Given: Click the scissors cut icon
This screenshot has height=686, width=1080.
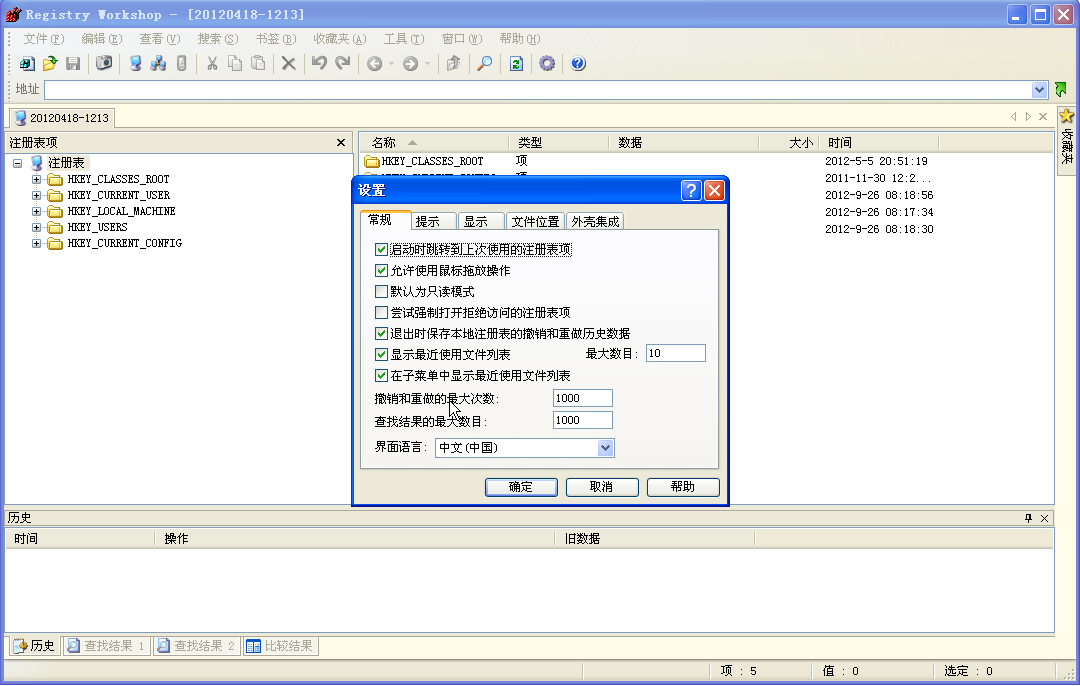Looking at the screenshot, I should [x=212, y=64].
